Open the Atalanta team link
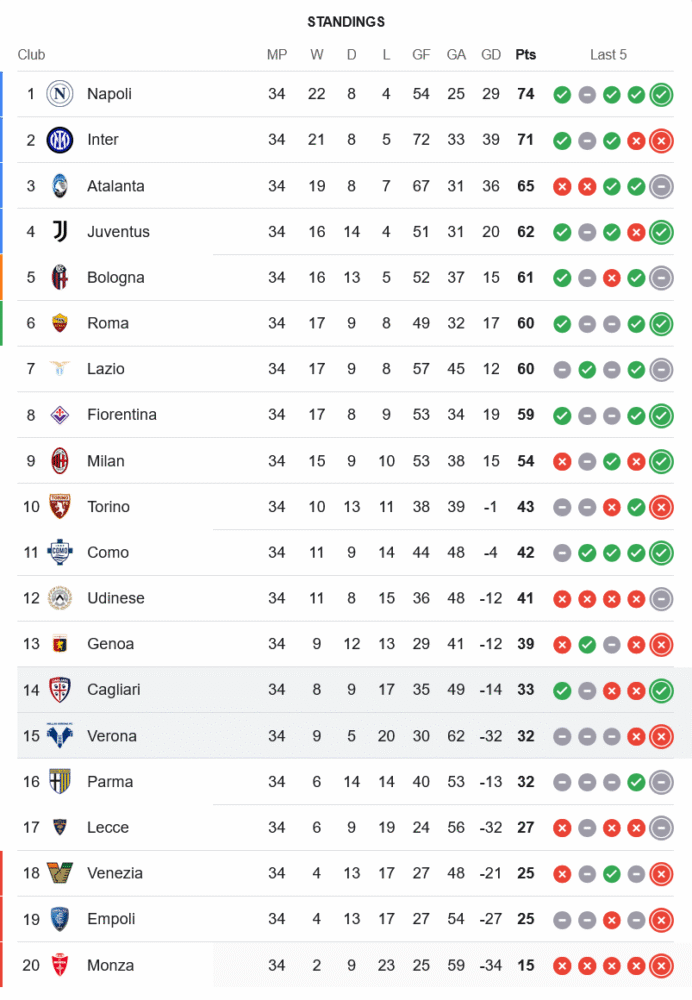692x1000 pixels. tap(115, 186)
